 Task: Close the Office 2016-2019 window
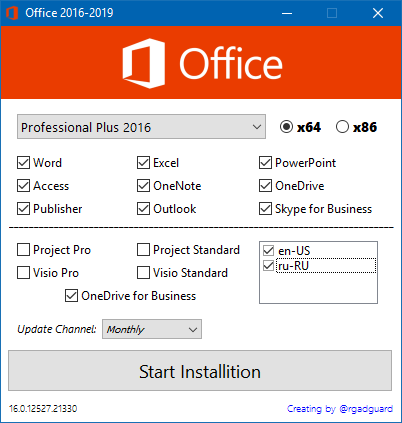tap(378, 13)
